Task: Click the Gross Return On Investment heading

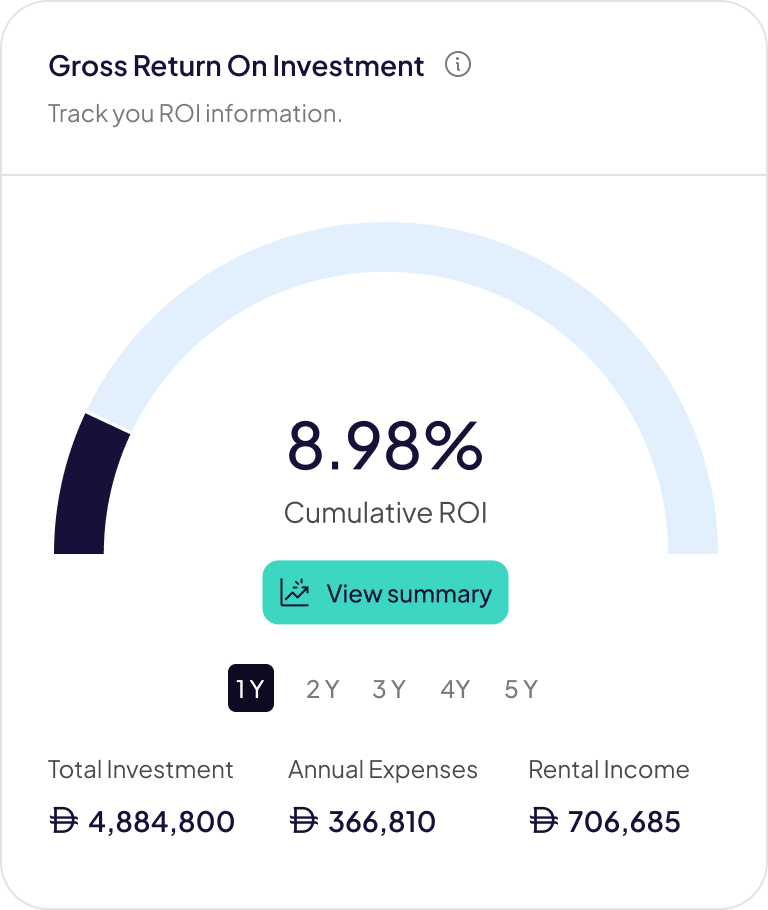Action: (237, 67)
